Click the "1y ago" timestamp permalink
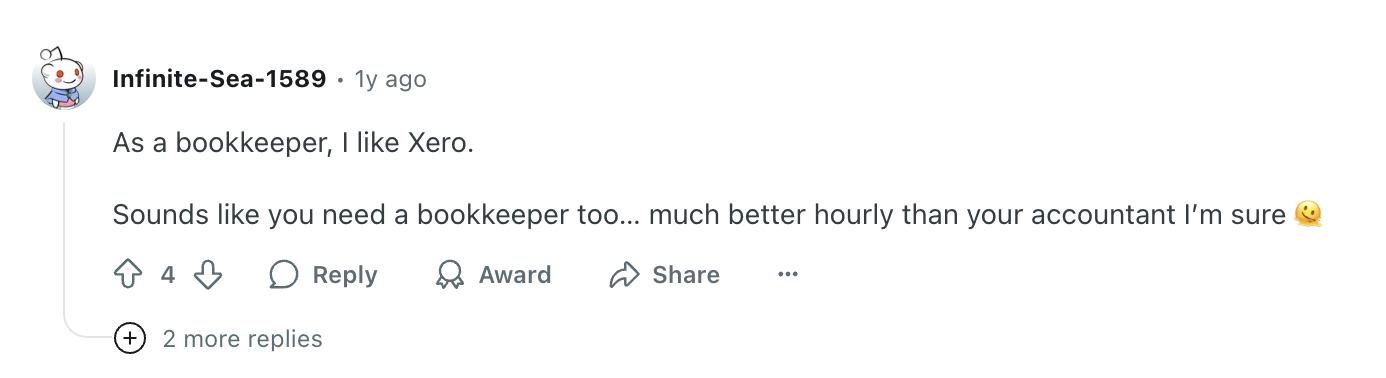The image size is (1386, 378). point(390,79)
